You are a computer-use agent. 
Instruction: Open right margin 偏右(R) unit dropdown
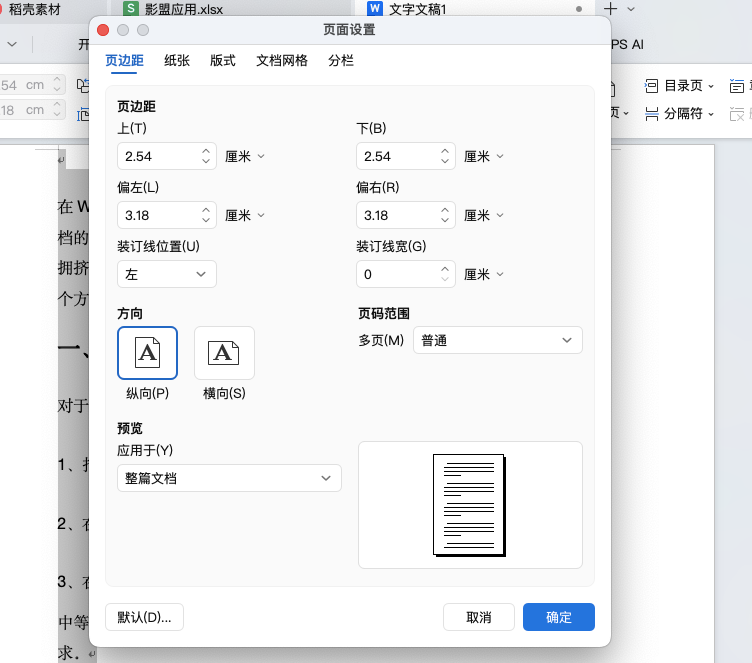(x=483, y=215)
